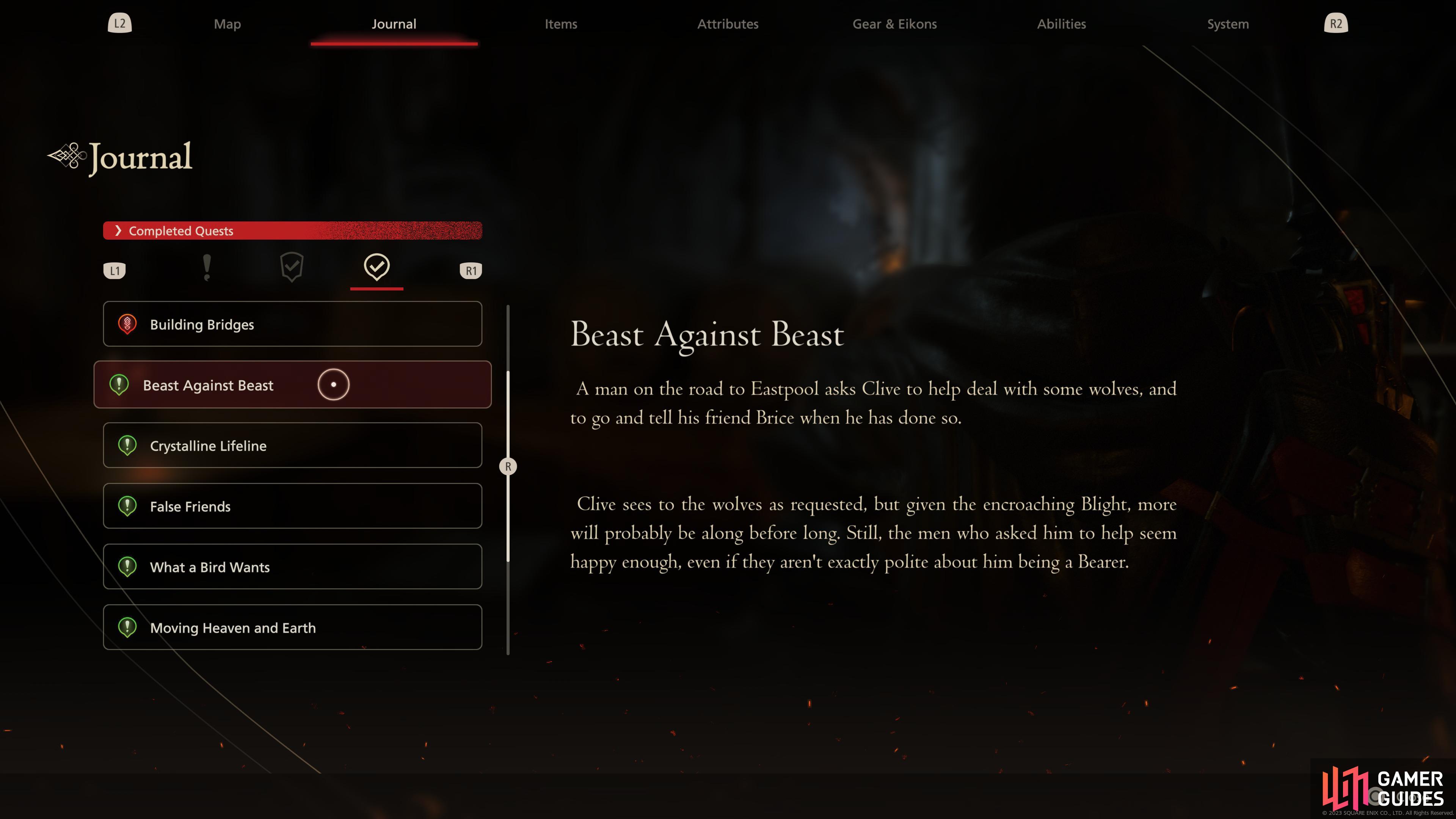
Task: Click the R2 shoulder button icon
Action: pos(1335,24)
